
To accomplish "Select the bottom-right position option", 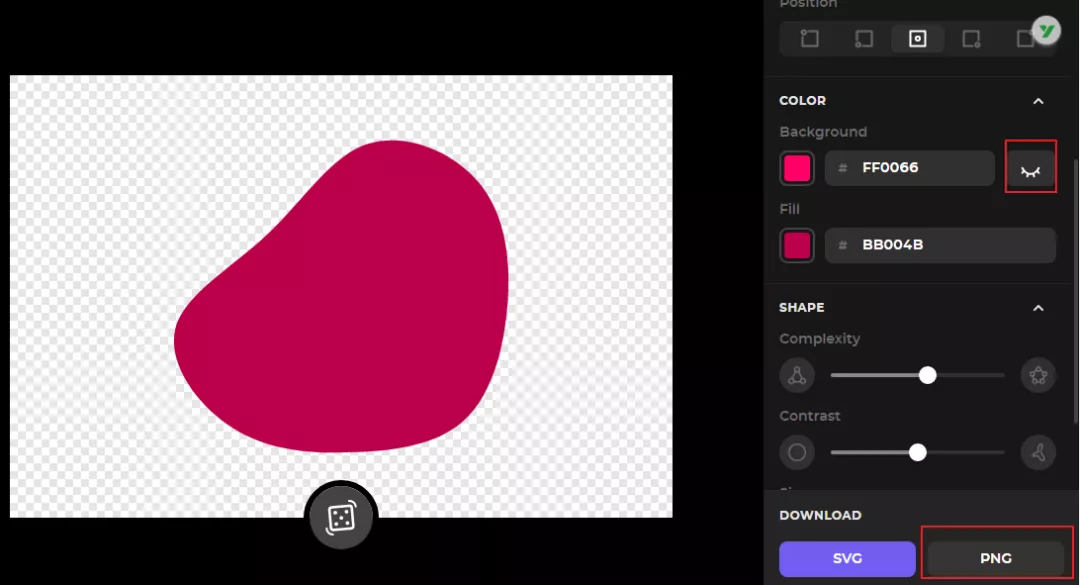I will coord(971,39).
